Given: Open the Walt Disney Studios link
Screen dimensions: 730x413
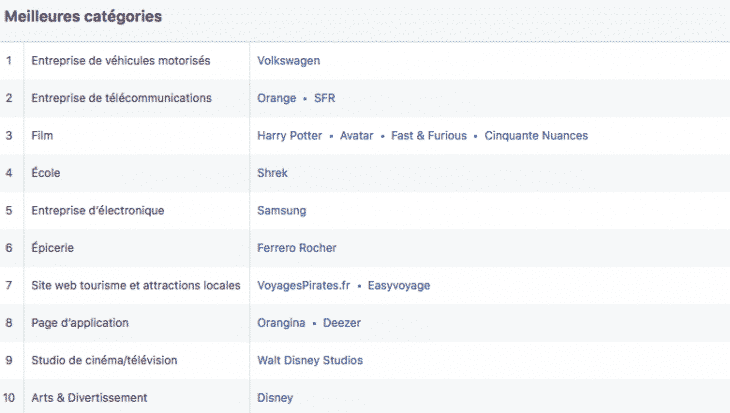Looking at the screenshot, I should coord(310,360).
